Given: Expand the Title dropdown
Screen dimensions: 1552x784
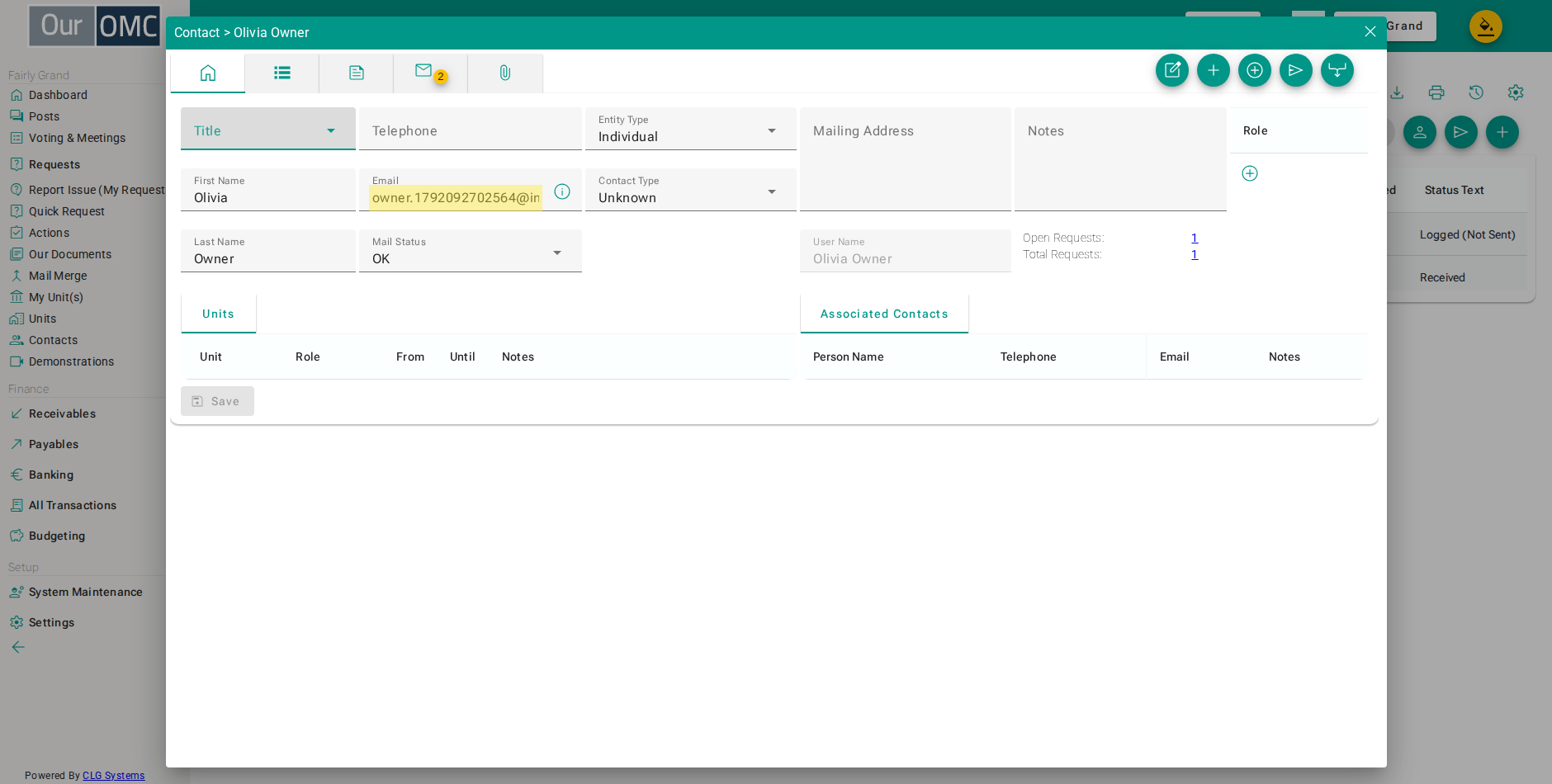Looking at the screenshot, I should point(268,129).
